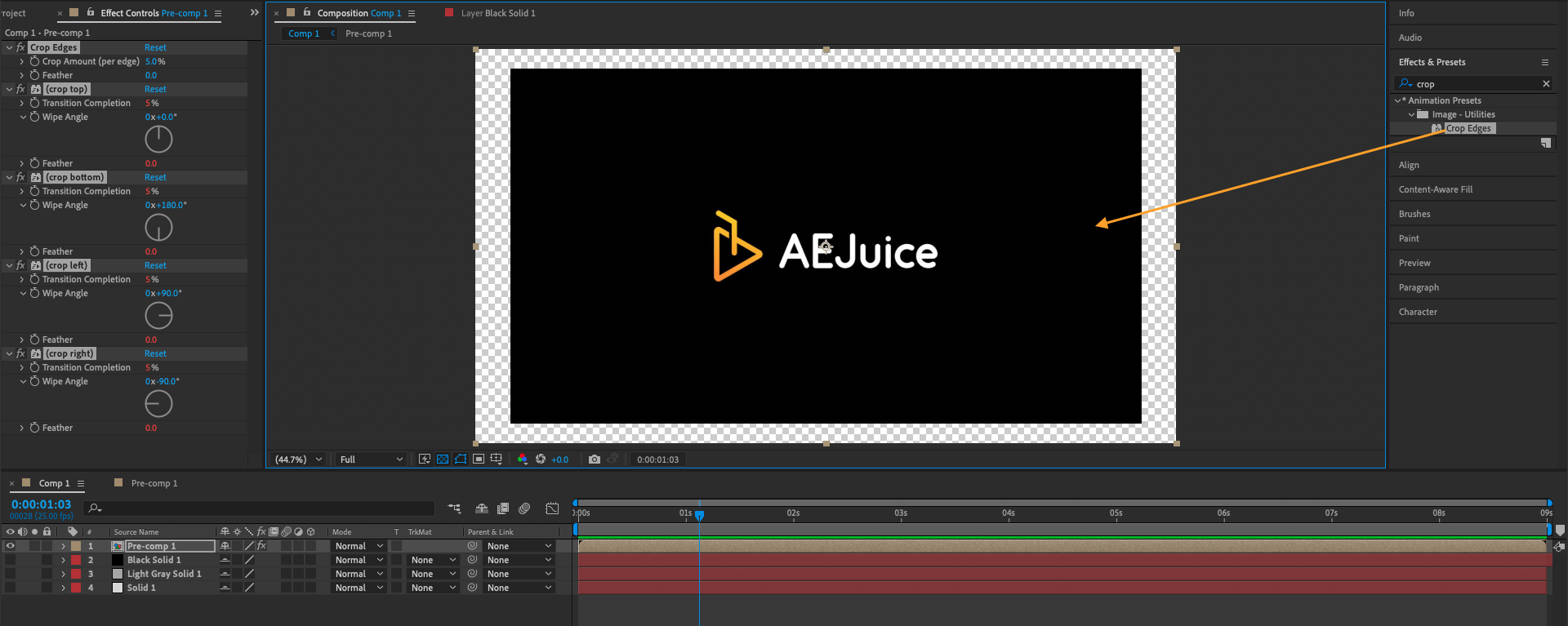The image size is (1568, 626).
Task: Open the Content-Aware Fill panel
Action: (1436, 189)
